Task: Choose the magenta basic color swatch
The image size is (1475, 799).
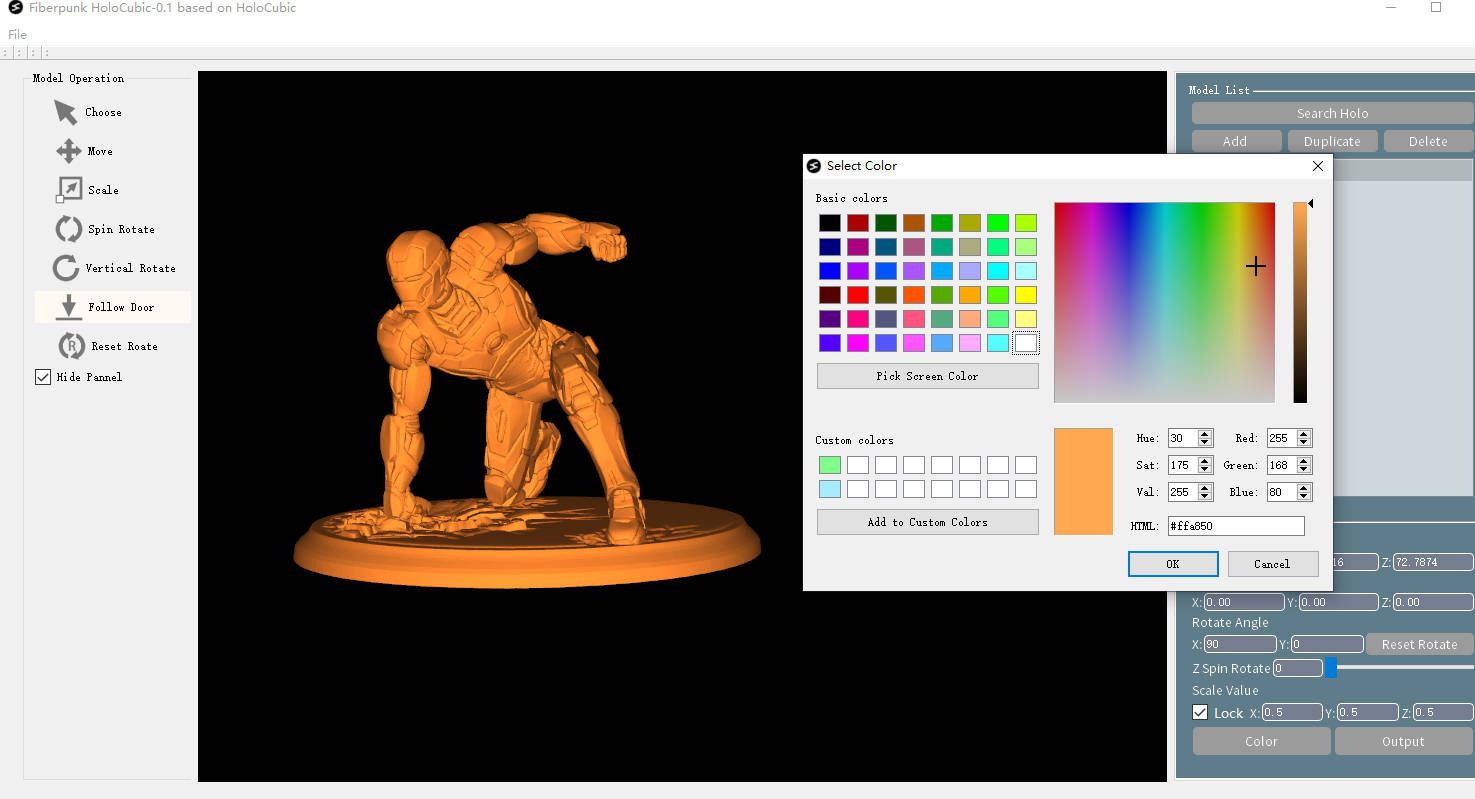Action: (x=858, y=343)
